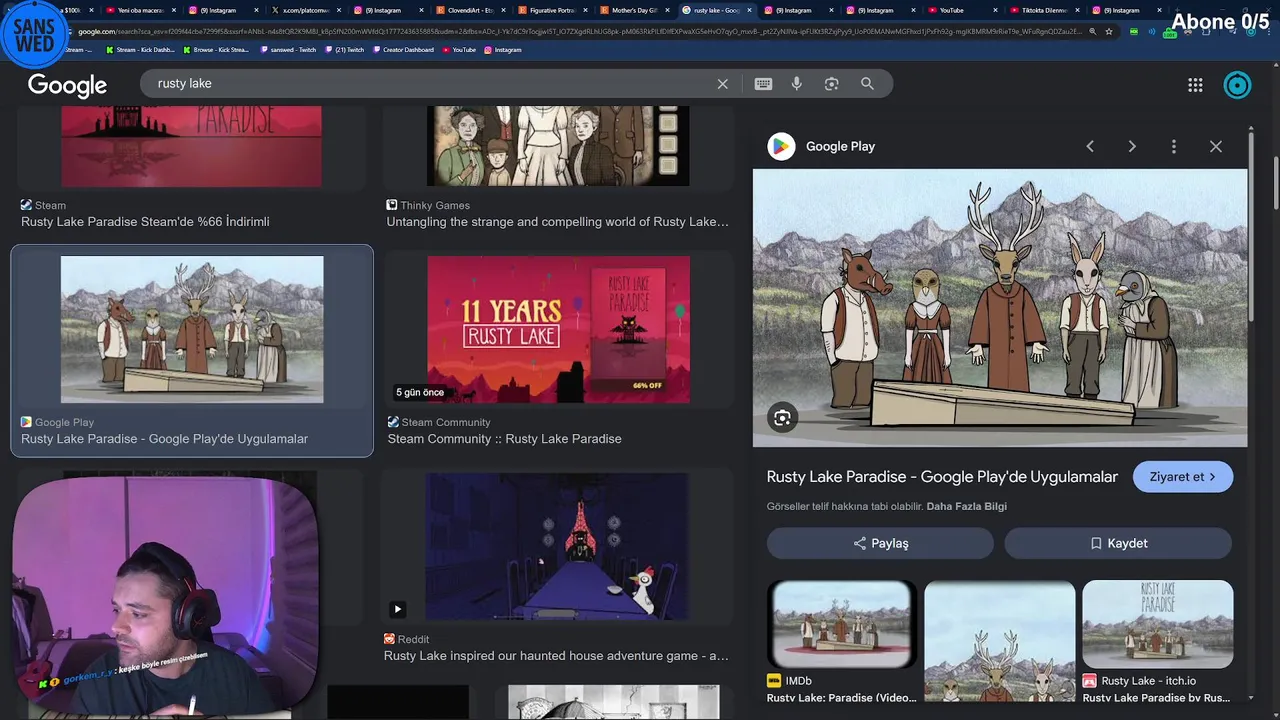Open Rusty Lake Paradise Google Play title link
The height and width of the screenshot is (720, 1280).
pyautogui.click(x=942, y=477)
